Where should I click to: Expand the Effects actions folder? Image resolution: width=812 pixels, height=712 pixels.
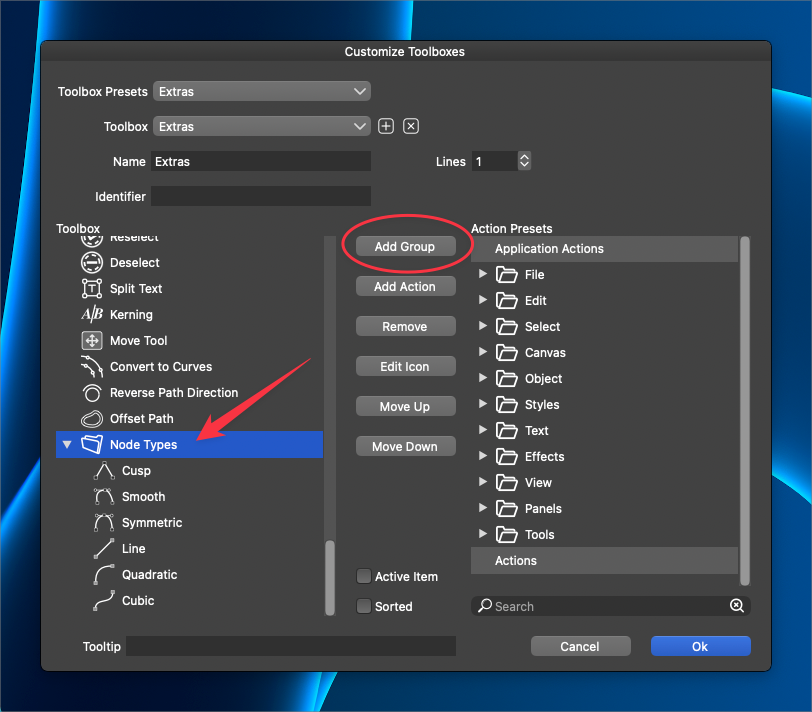pos(483,457)
